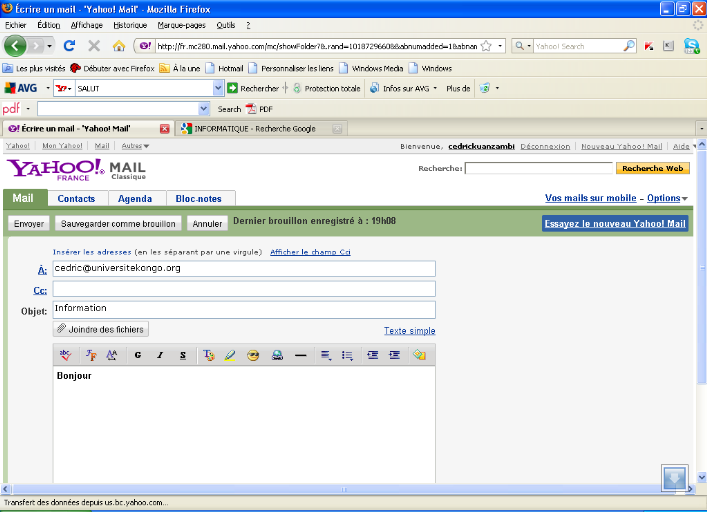Screen dimensions: 707x512
Task: Insert a bulleted list
Action: (347, 356)
